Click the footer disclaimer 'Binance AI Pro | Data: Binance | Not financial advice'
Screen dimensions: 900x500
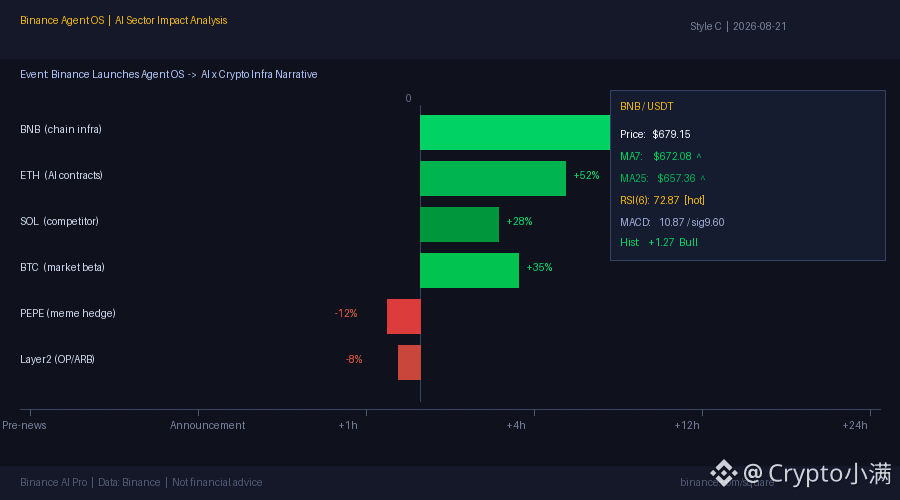tap(141, 482)
